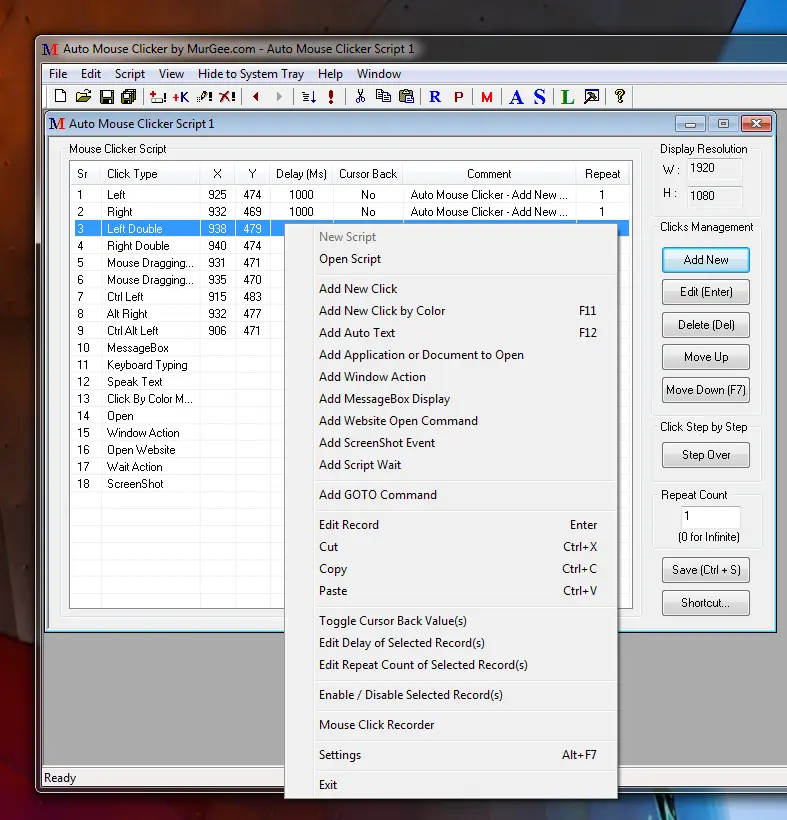Click the Edit (Enter) button
787x820 pixels.
point(705,292)
